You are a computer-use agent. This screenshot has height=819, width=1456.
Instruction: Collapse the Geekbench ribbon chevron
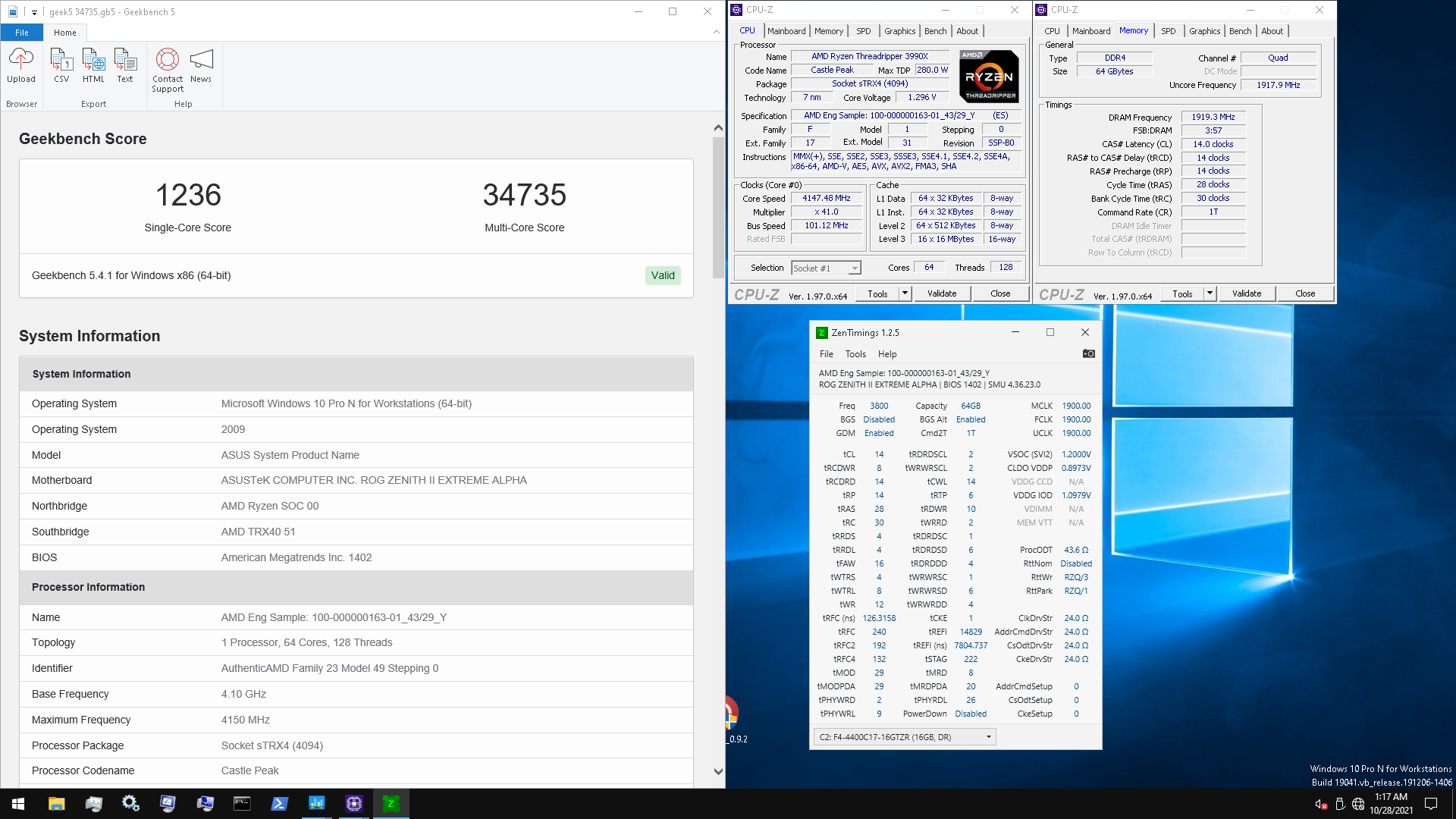pyautogui.click(x=717, y=32)
